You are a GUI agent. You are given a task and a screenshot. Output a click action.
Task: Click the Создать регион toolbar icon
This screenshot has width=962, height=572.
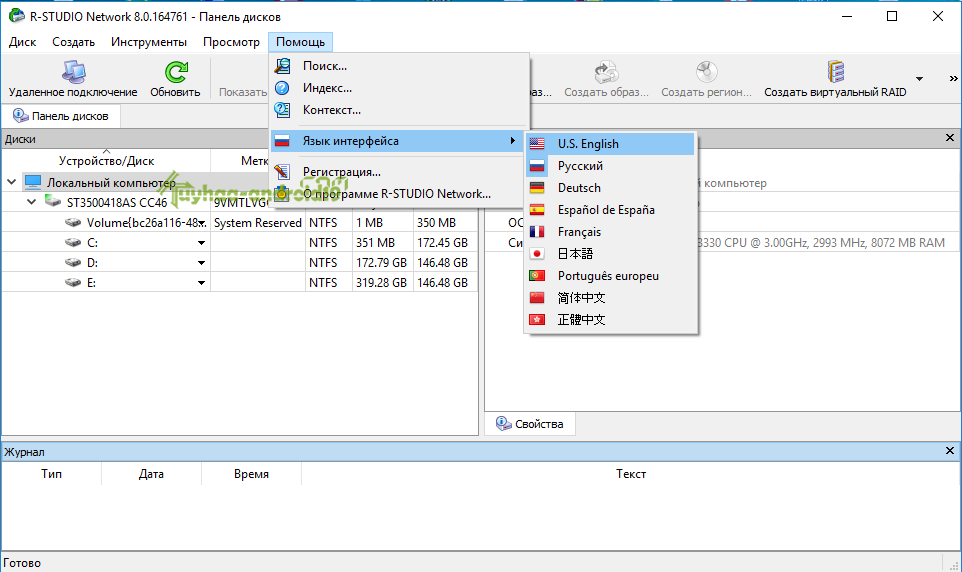706,72
